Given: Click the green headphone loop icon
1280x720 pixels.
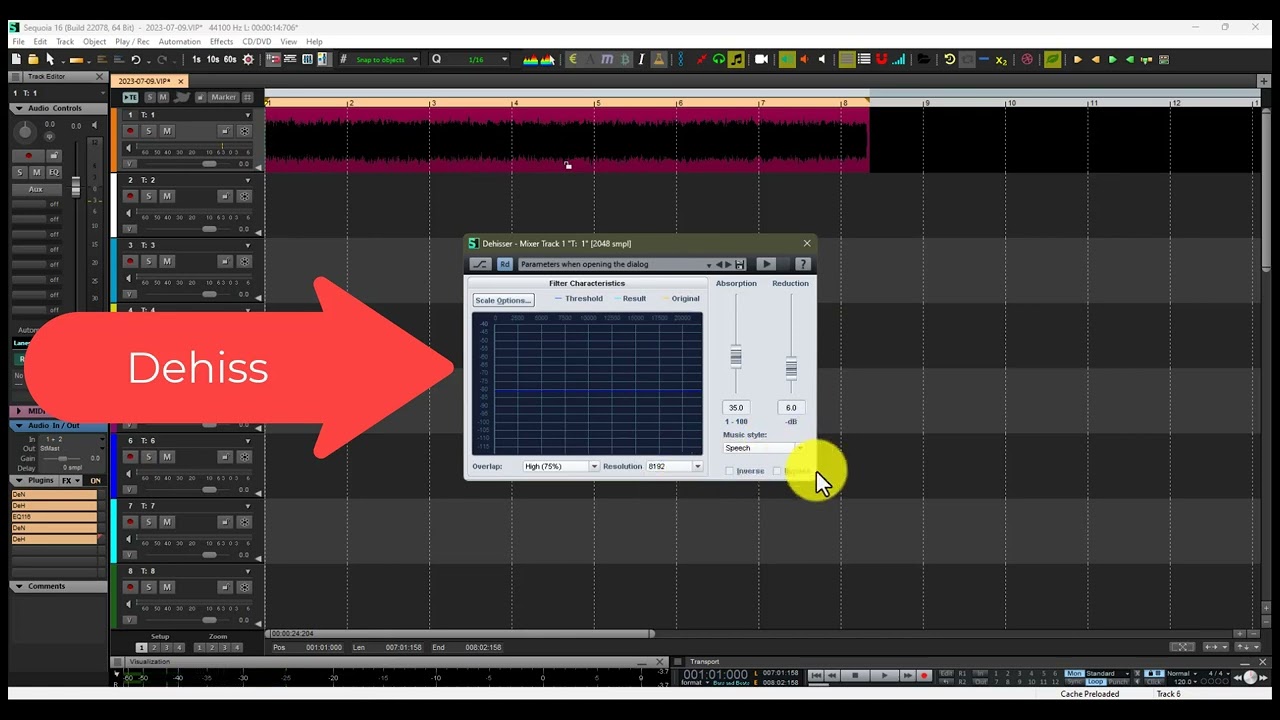Looking at the screenshot, I should pos(719,59).
